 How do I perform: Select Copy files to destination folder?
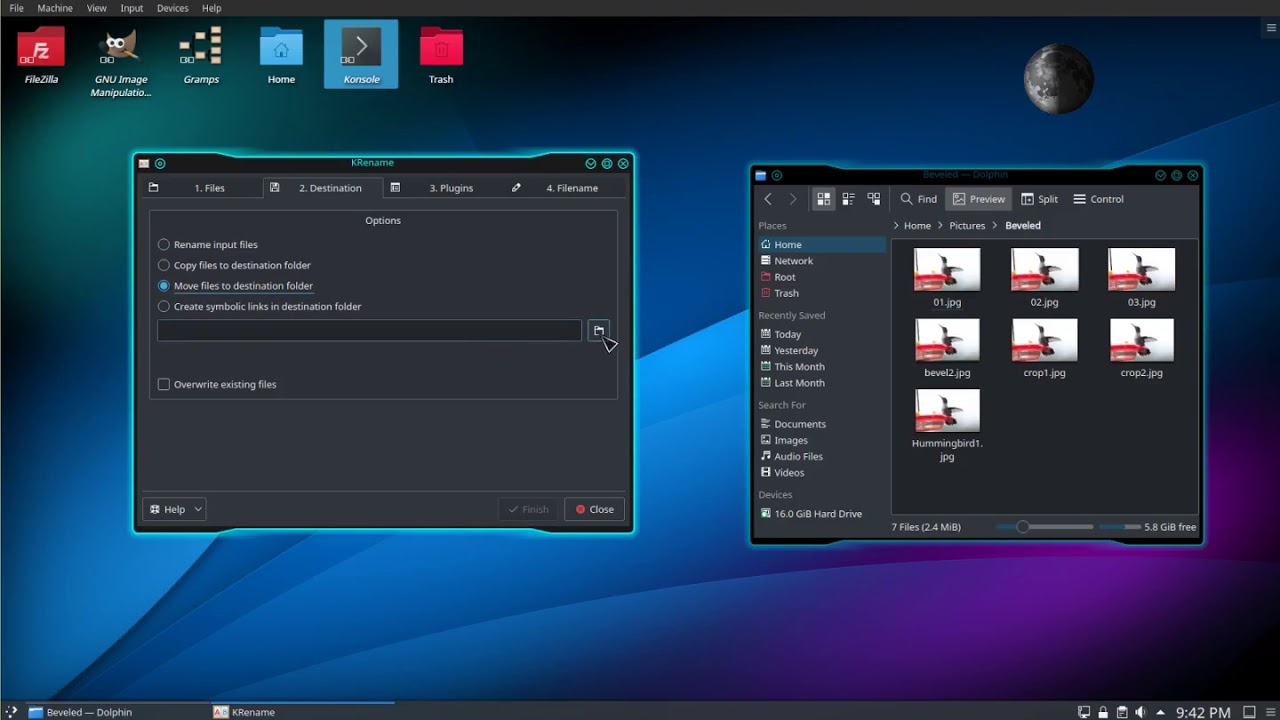coord(235,265)
